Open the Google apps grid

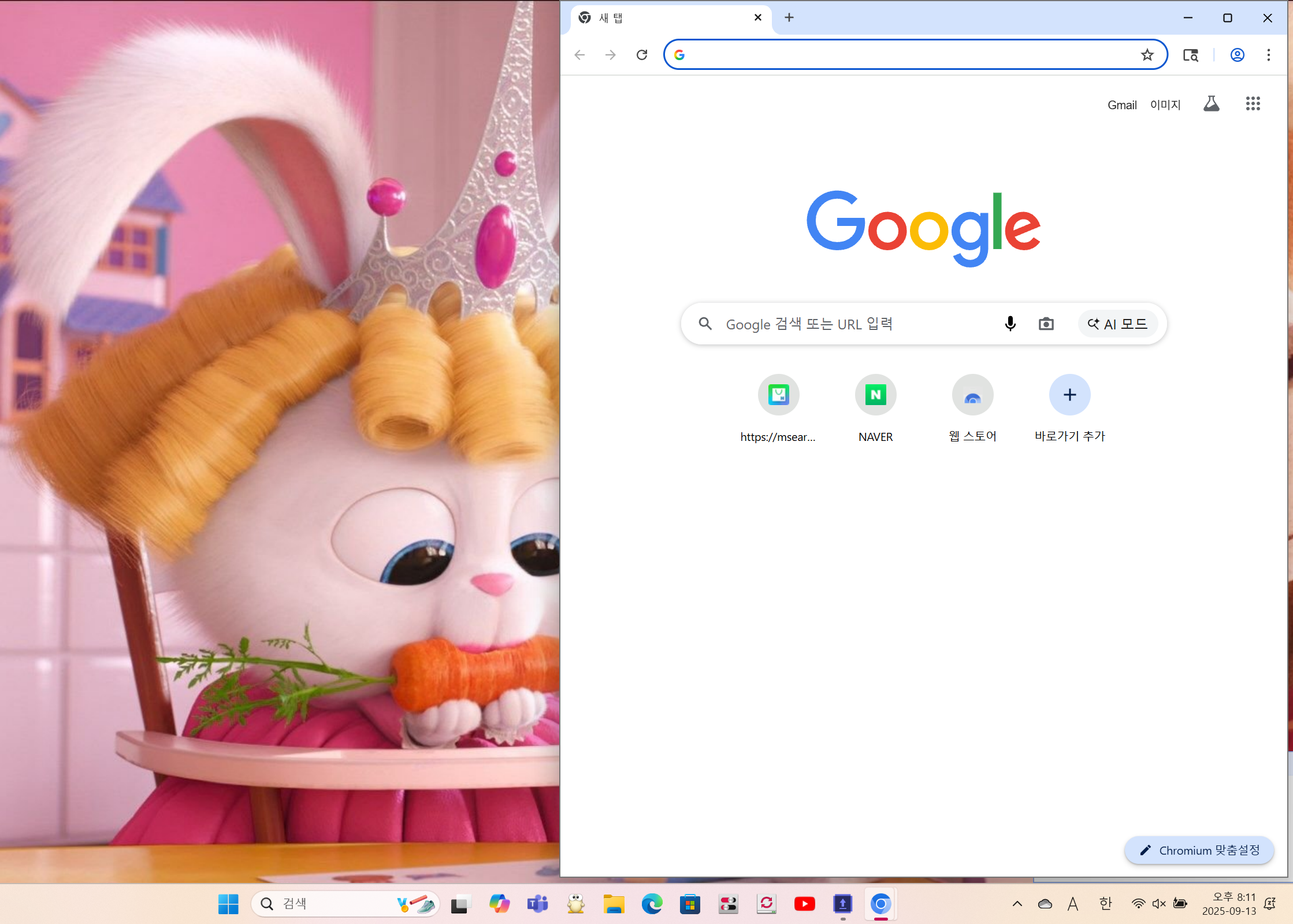(1253, 104)
